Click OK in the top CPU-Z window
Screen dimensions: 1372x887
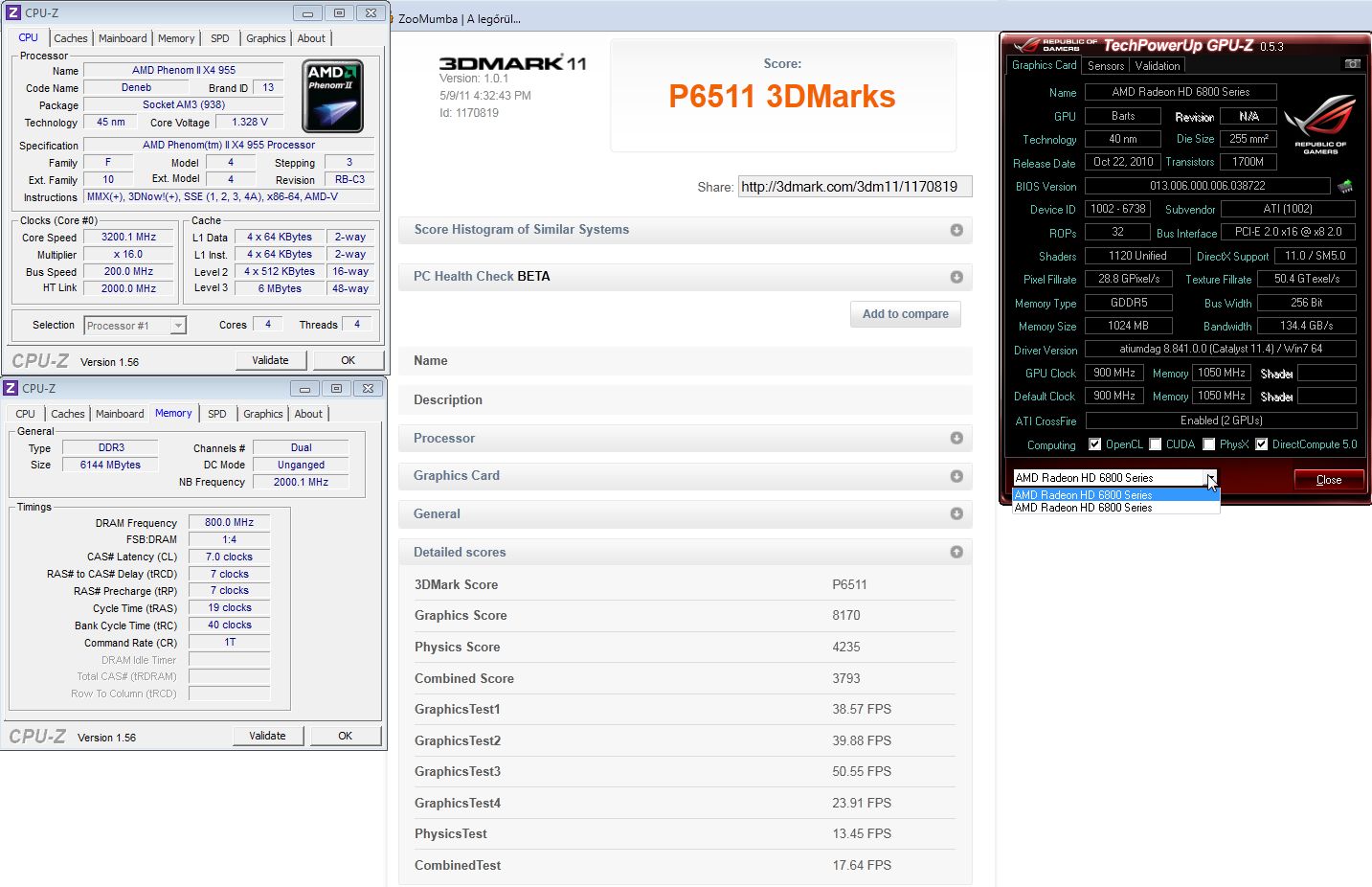(x=349, y=360)
